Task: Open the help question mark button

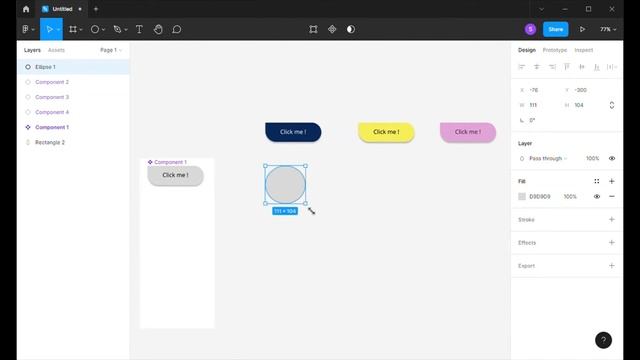Action: (603, 340)
